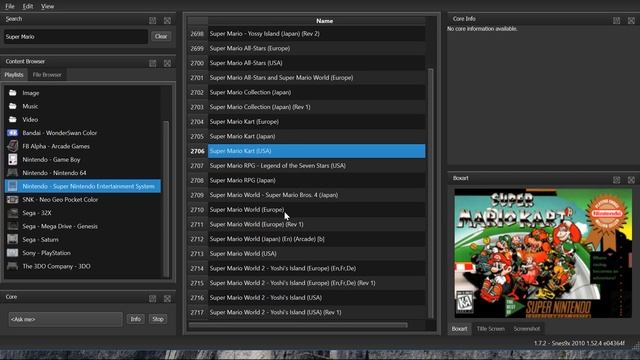Click the Snes9x 2010 version status text
The width and height of the screenshot is (640, 360).
[579, 343]
